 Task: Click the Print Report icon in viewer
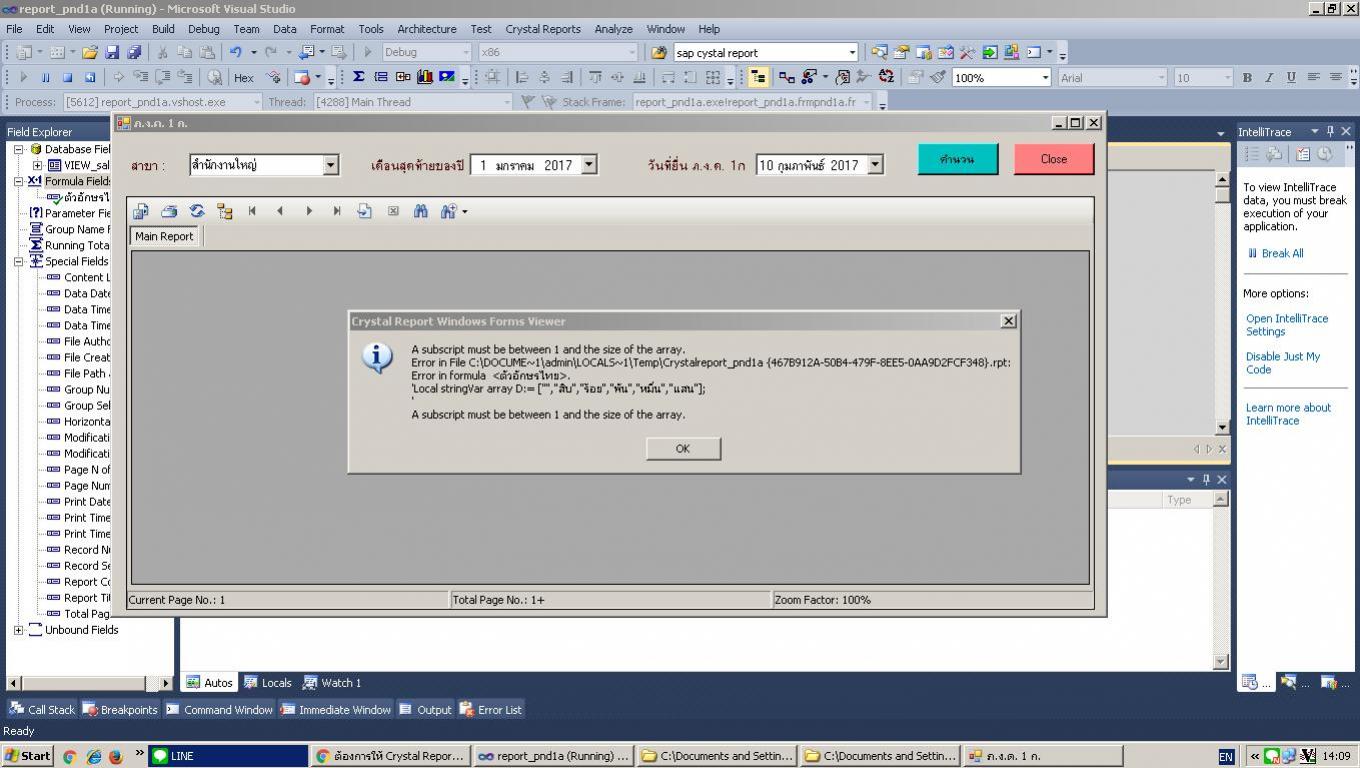click(169, 211)
